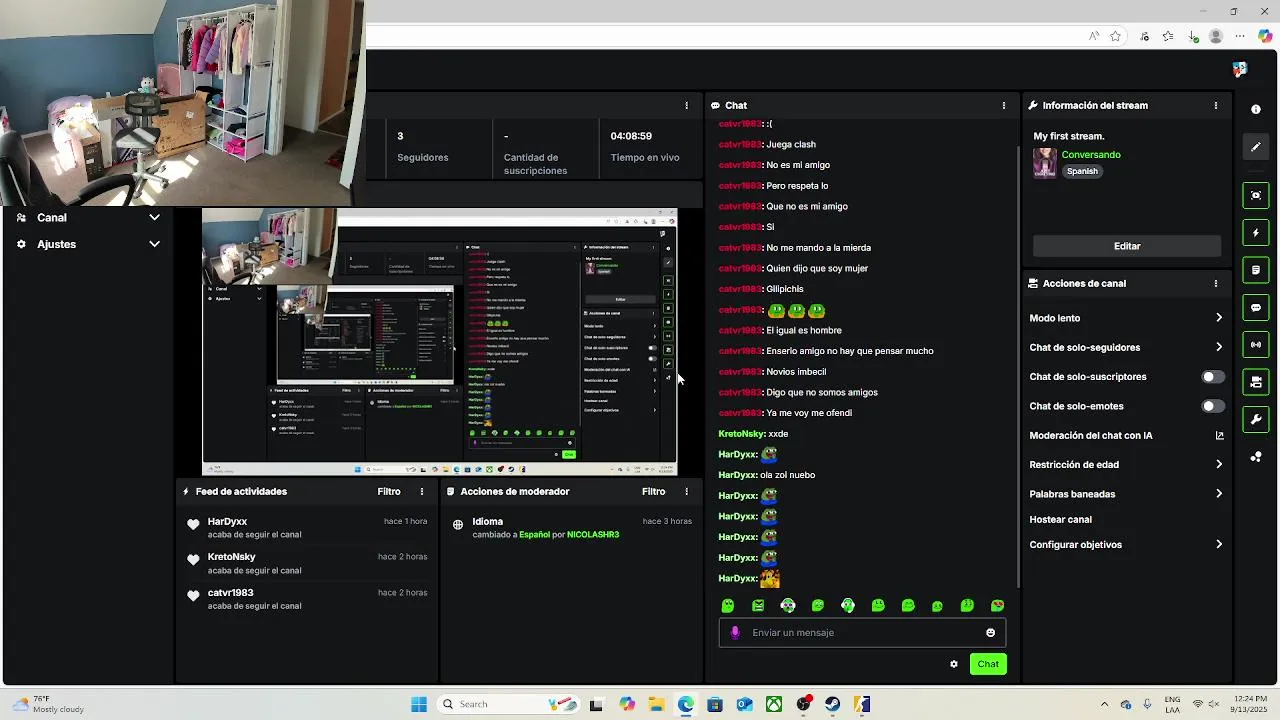Click the 04:08:59 Tiempo en vivo value
Image resolution: width=1280 pixels, height=720 pixels.
tap(631, 136)
